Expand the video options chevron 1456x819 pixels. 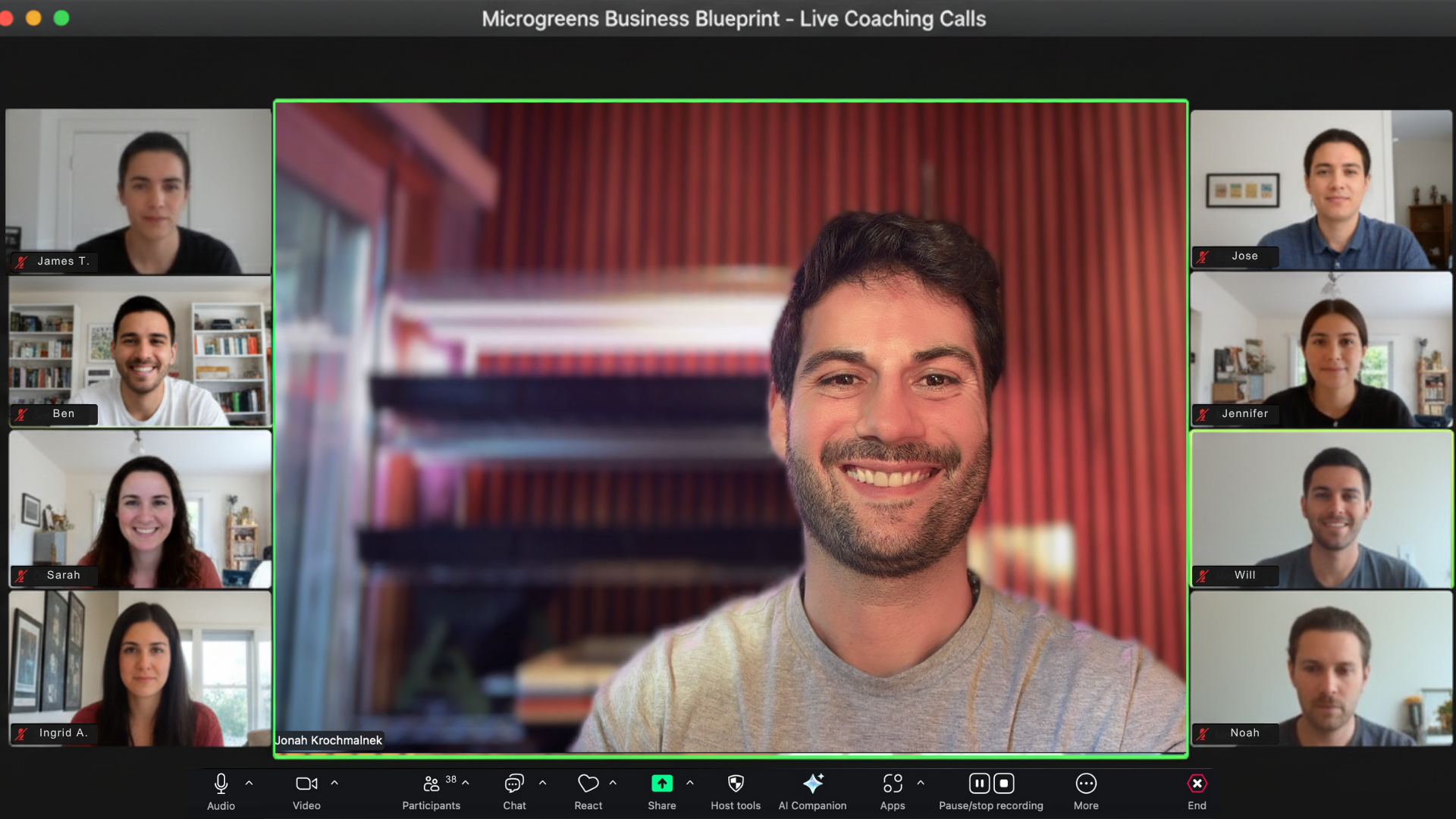pos(334,783)
